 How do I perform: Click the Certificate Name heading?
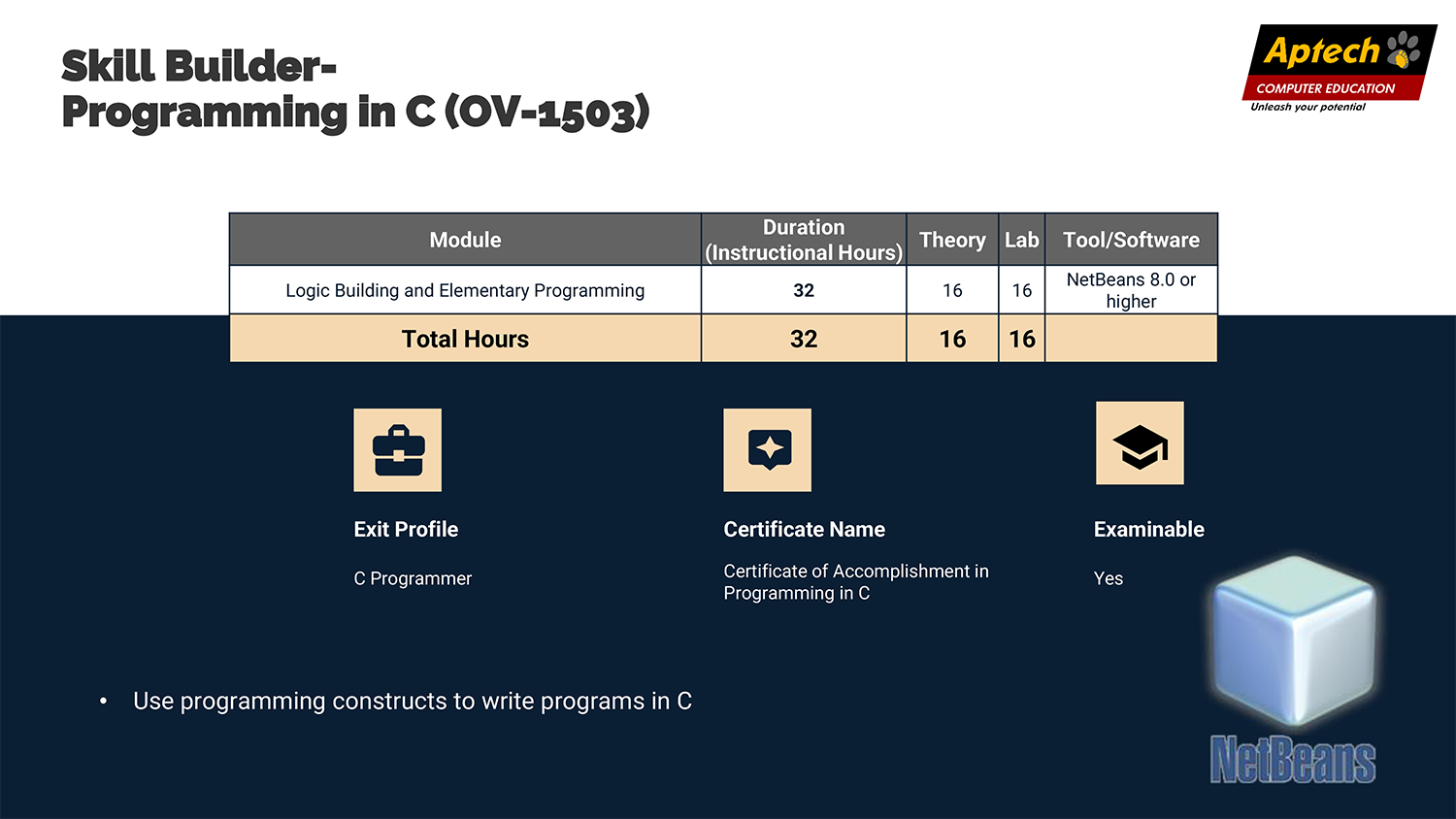pos(804,530)
